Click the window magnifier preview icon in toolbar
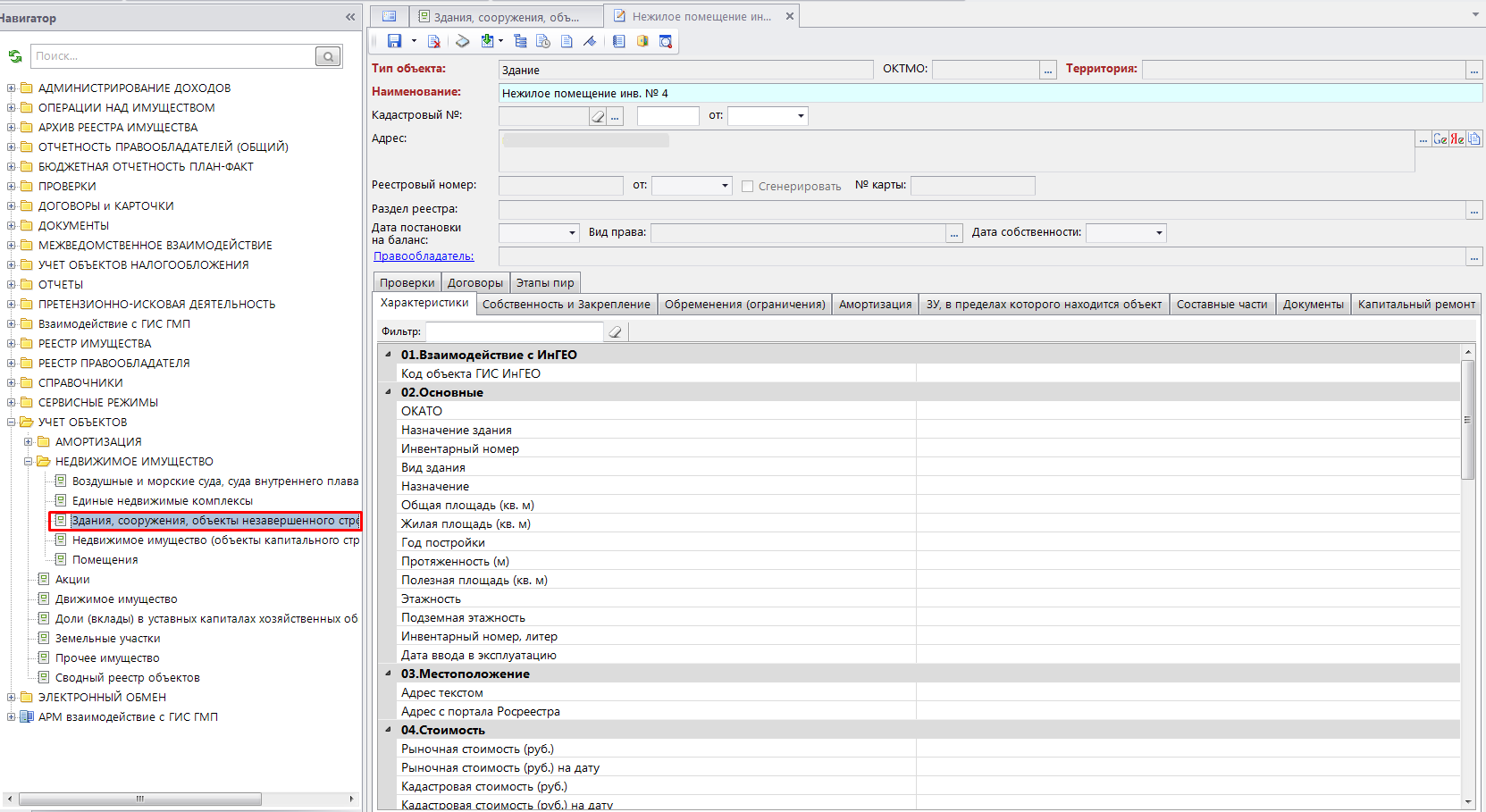 pyautogui.click(x=666, y=41)
